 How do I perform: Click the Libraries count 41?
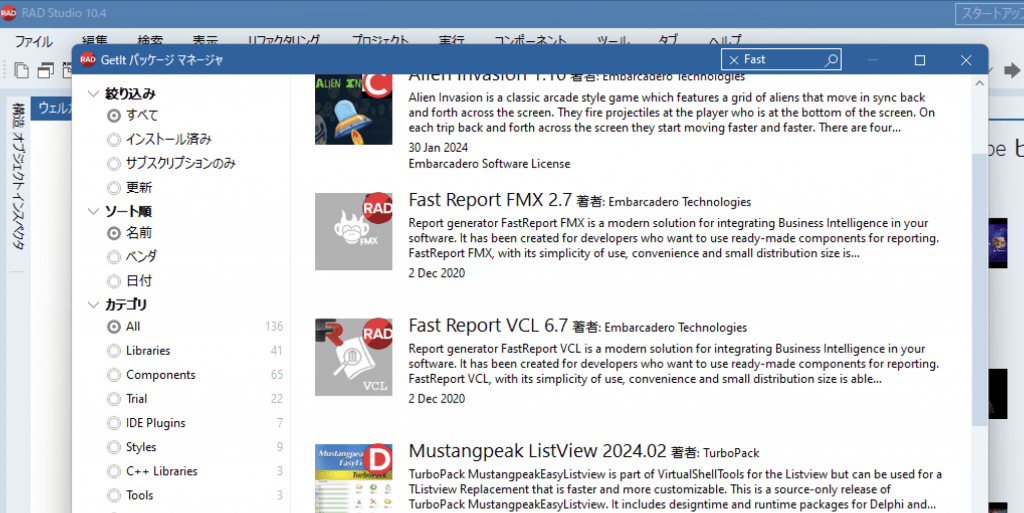[276, 351]
